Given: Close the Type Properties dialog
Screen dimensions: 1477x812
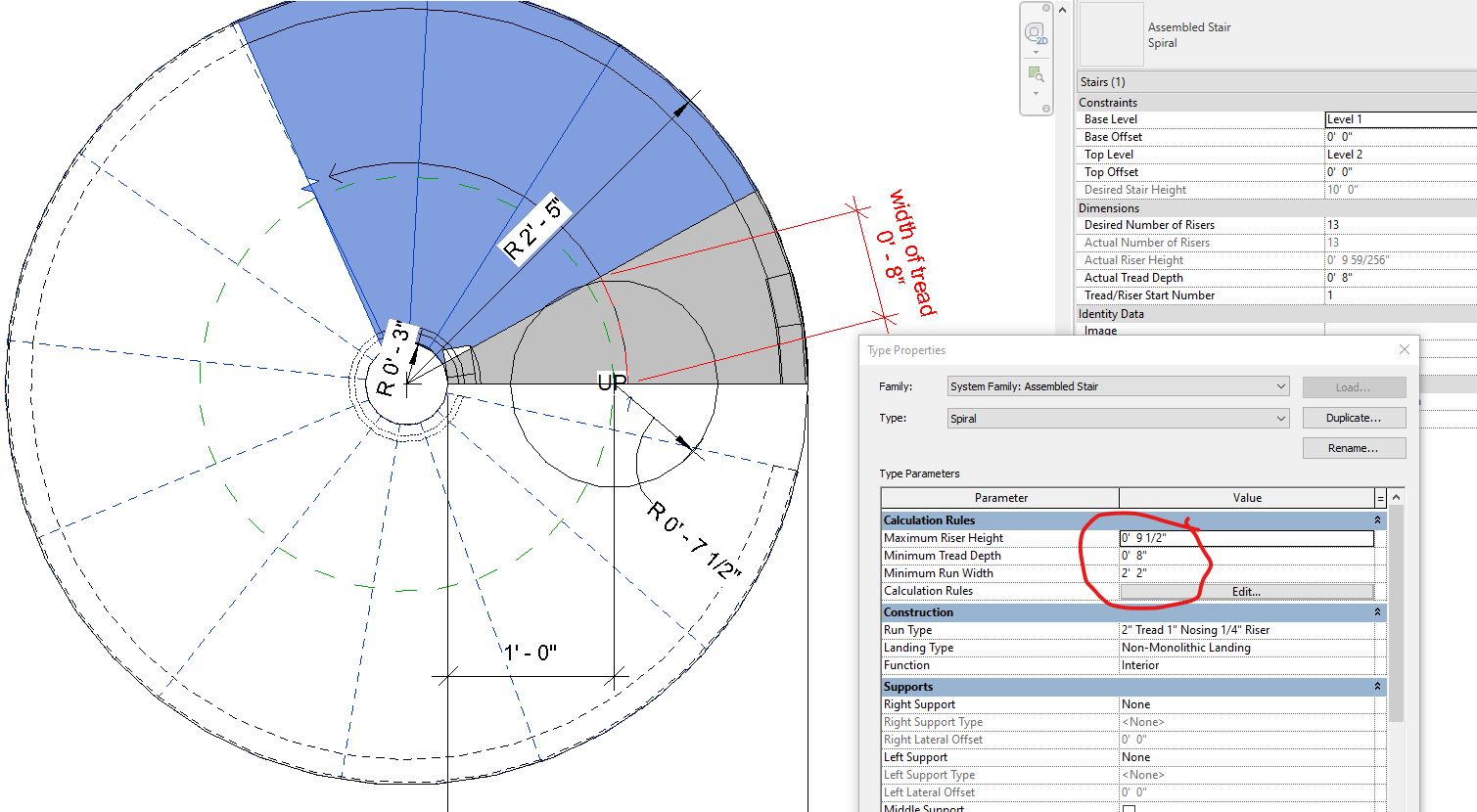Looking at the screenshot, I should click(x=1404, y=349).
